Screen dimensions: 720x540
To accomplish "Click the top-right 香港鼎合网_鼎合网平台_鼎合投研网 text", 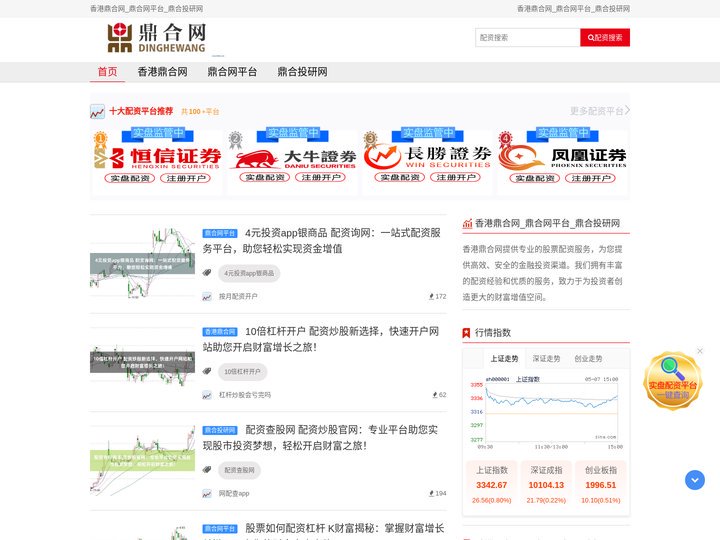I will click(574, 9).
